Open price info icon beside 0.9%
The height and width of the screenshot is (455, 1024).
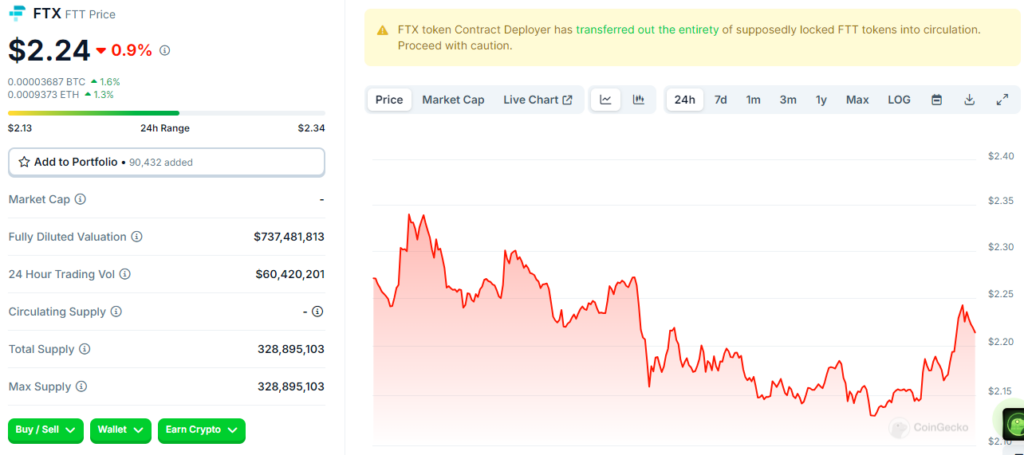click(x=165, y=50)
